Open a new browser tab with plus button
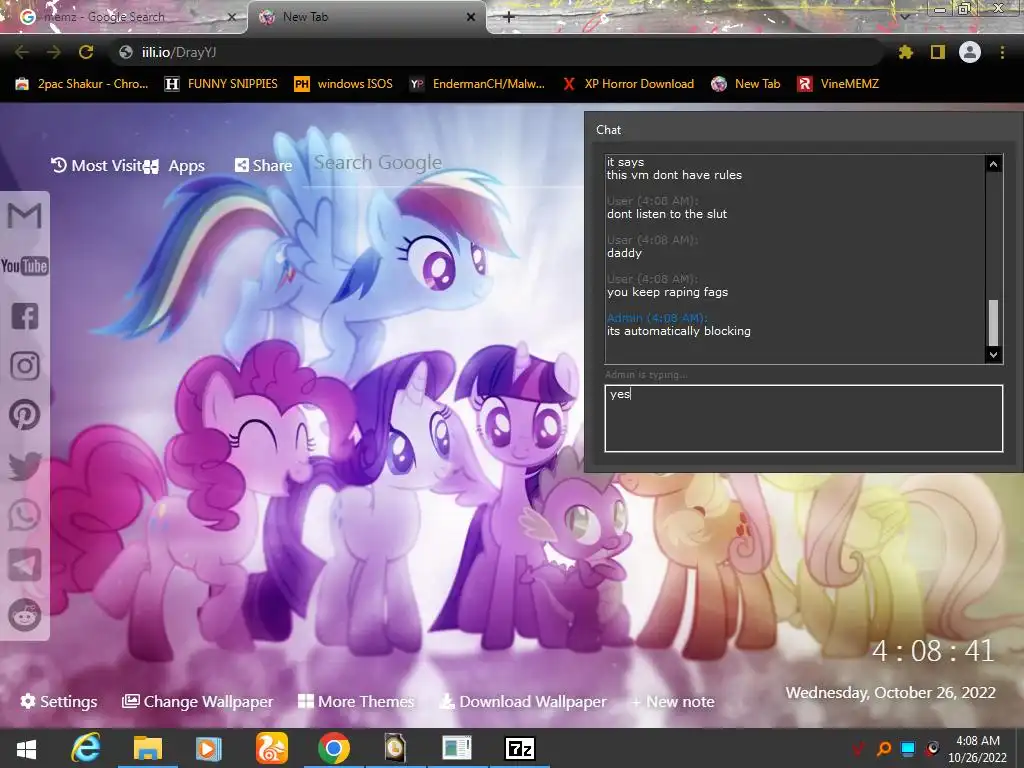The image size is (1024, 768). (509, 17)
